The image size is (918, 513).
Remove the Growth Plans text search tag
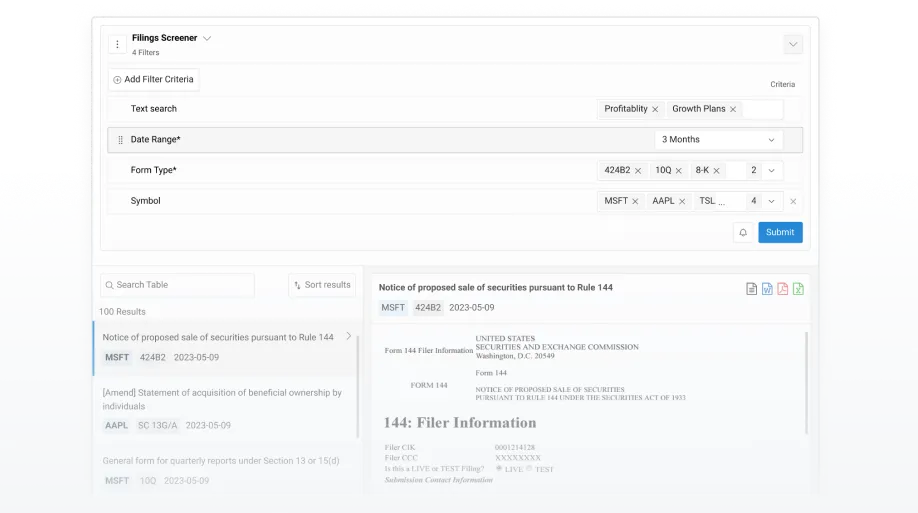(x=733, y=110)
